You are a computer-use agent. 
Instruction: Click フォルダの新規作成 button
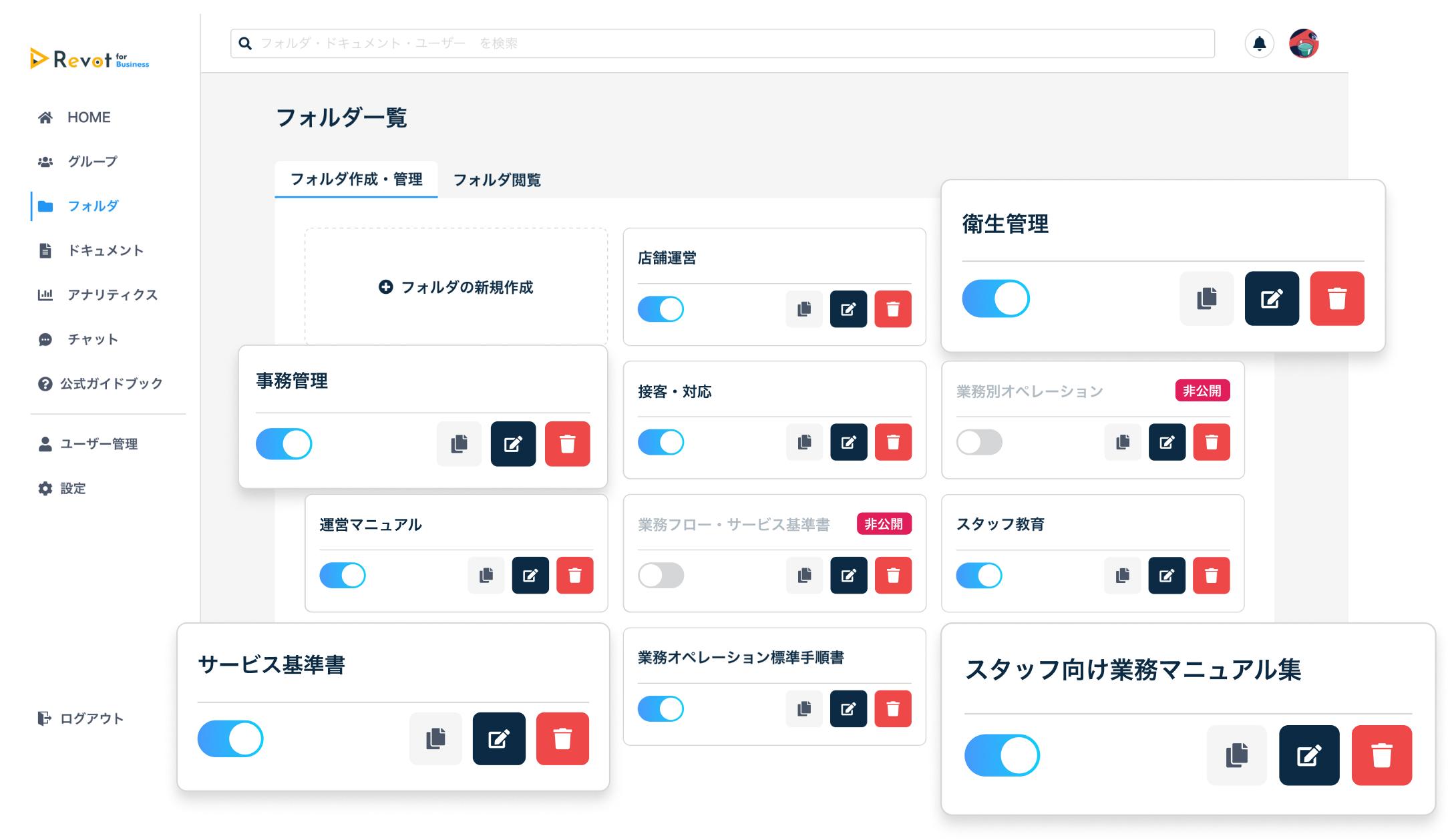pyautogui.click(x=456, y=287)
